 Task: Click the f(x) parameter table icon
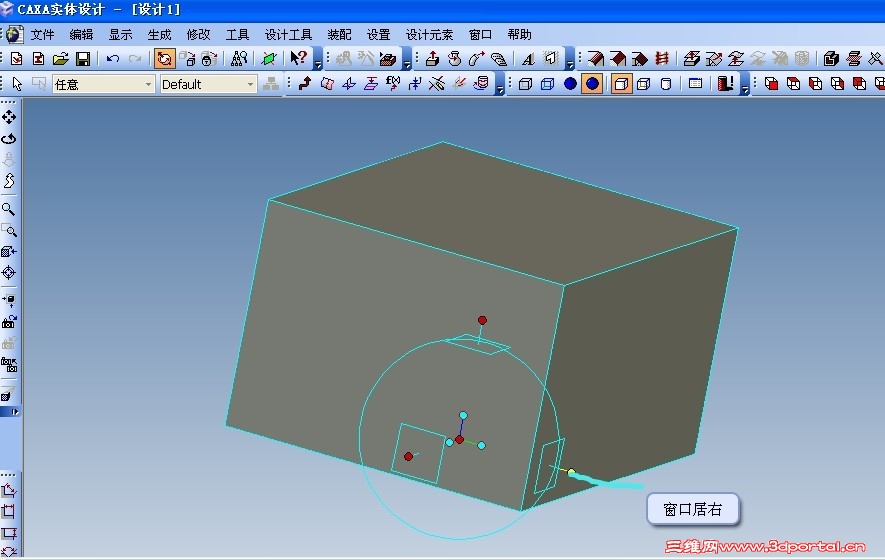[393, 84]
